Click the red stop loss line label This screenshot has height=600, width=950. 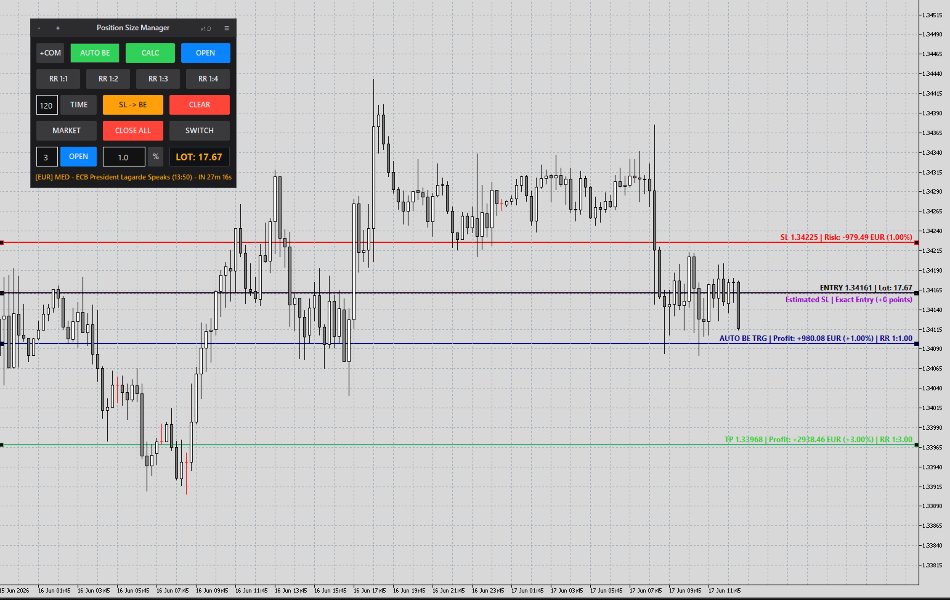pos(846,238)
